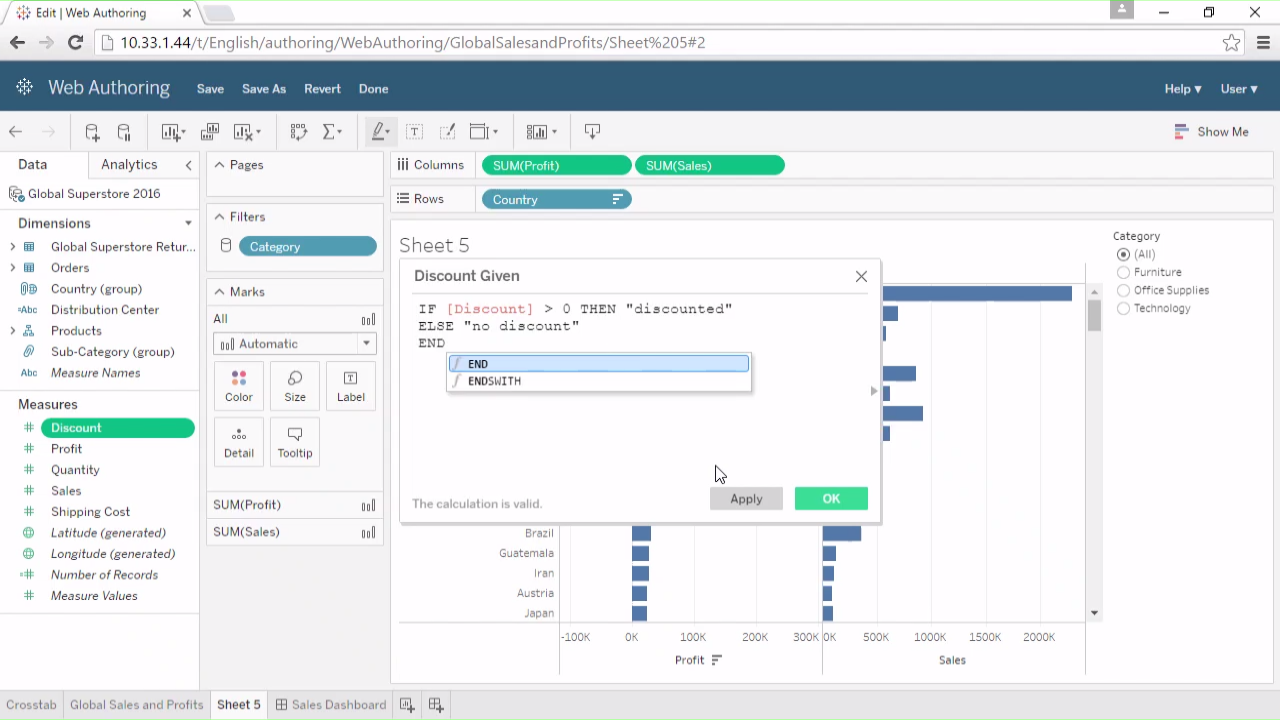This screenshot has width=1280, height=720.
Task: Switch to the Analytics tab
Action: click(129, 165)
